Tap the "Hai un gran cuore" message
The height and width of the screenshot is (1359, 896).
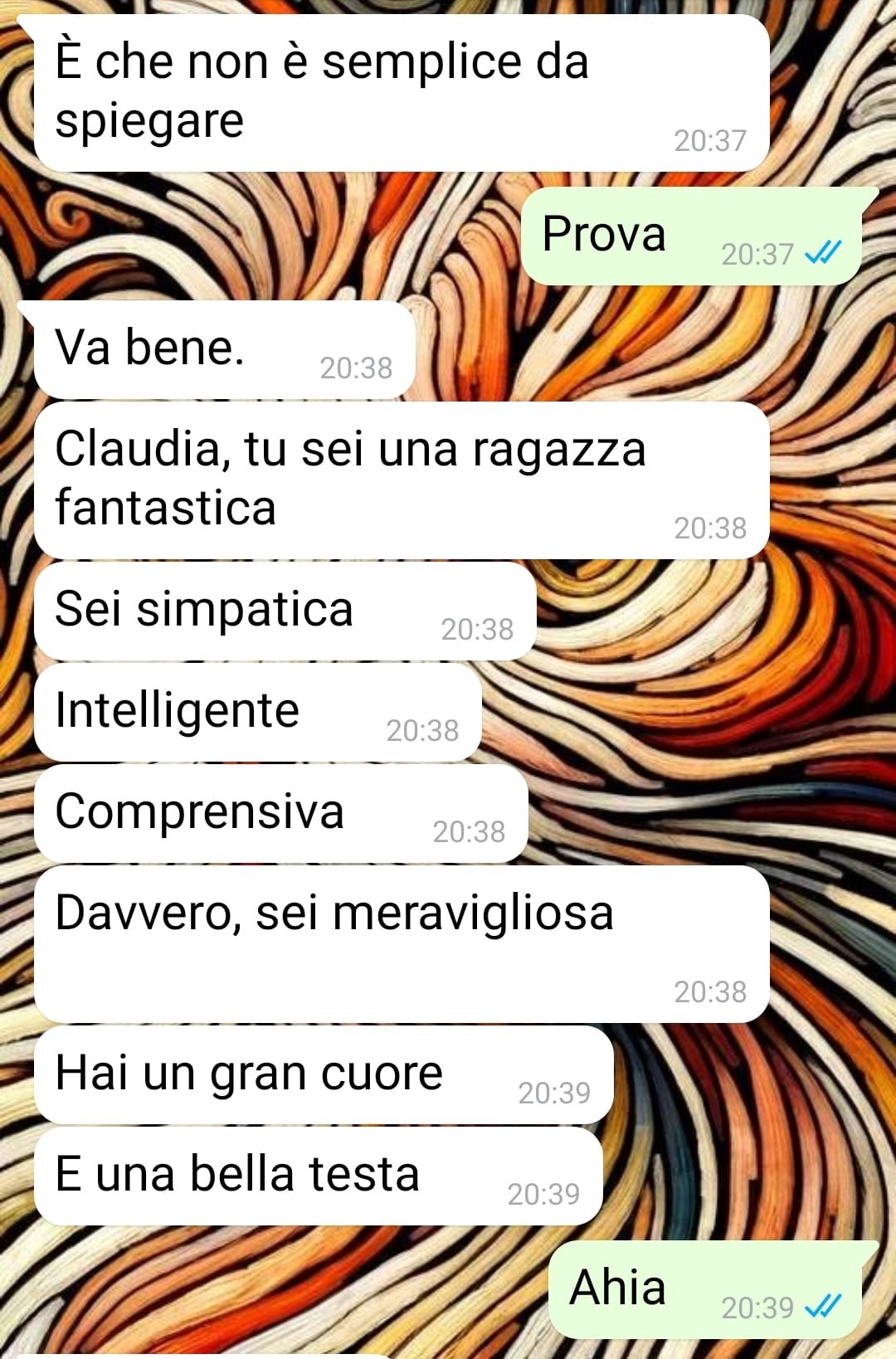324,1075
